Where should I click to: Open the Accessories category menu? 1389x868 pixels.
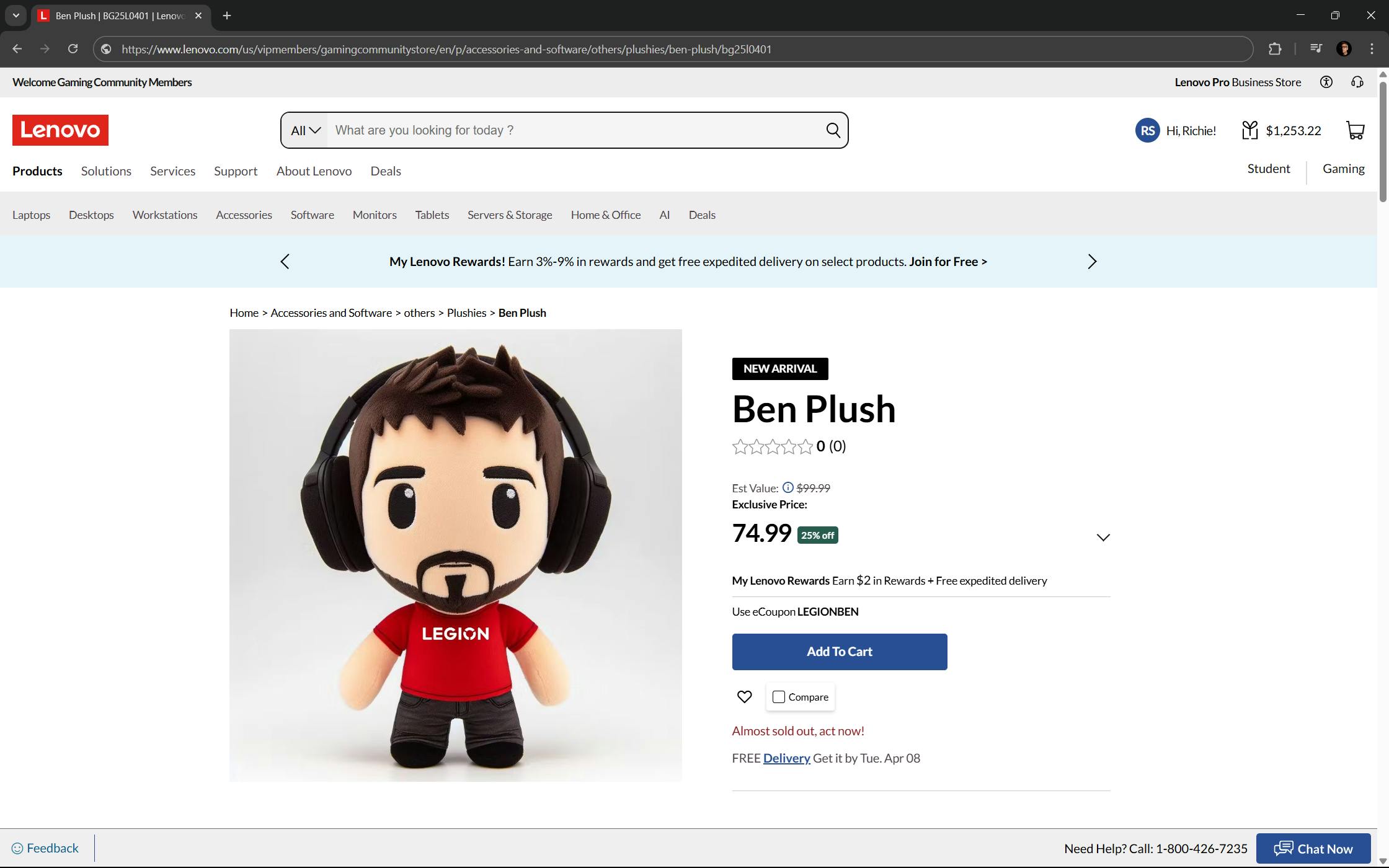pyautogui.click(x=244, y=215)
